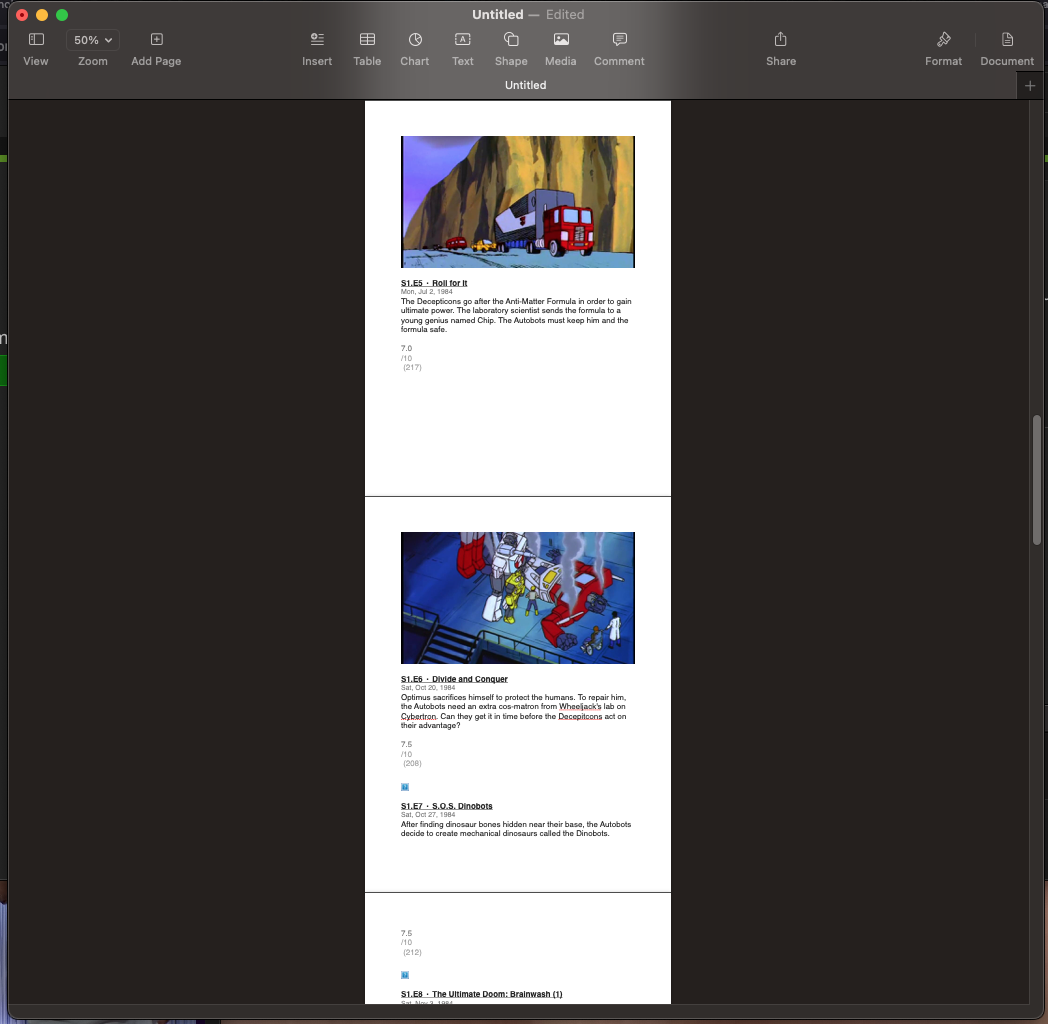
Task: Click the date Sat, Oct 27, 1984
Action: (428, 814)
